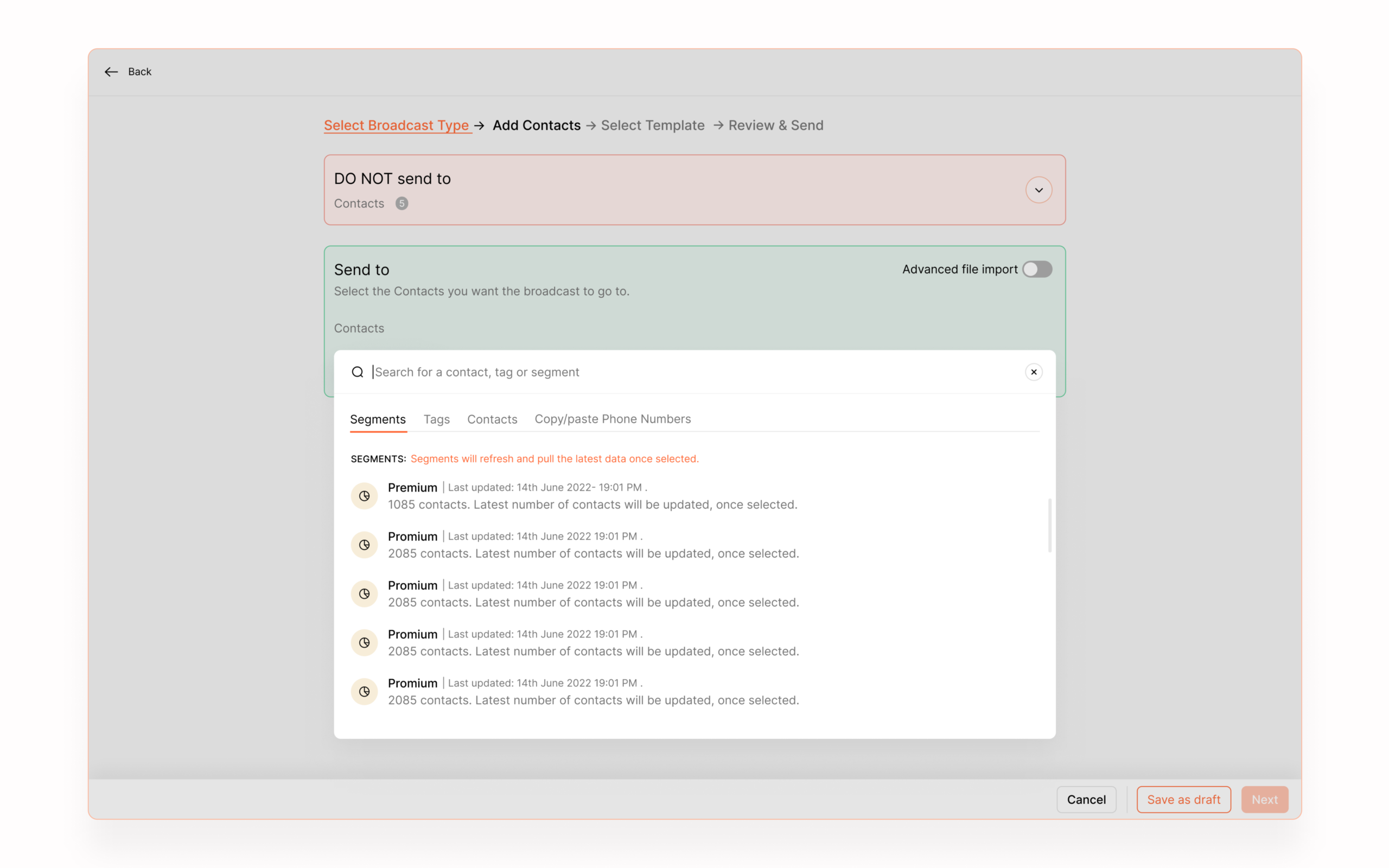
Task: Click the 1085 contacts description line
Action: (592, 505)
